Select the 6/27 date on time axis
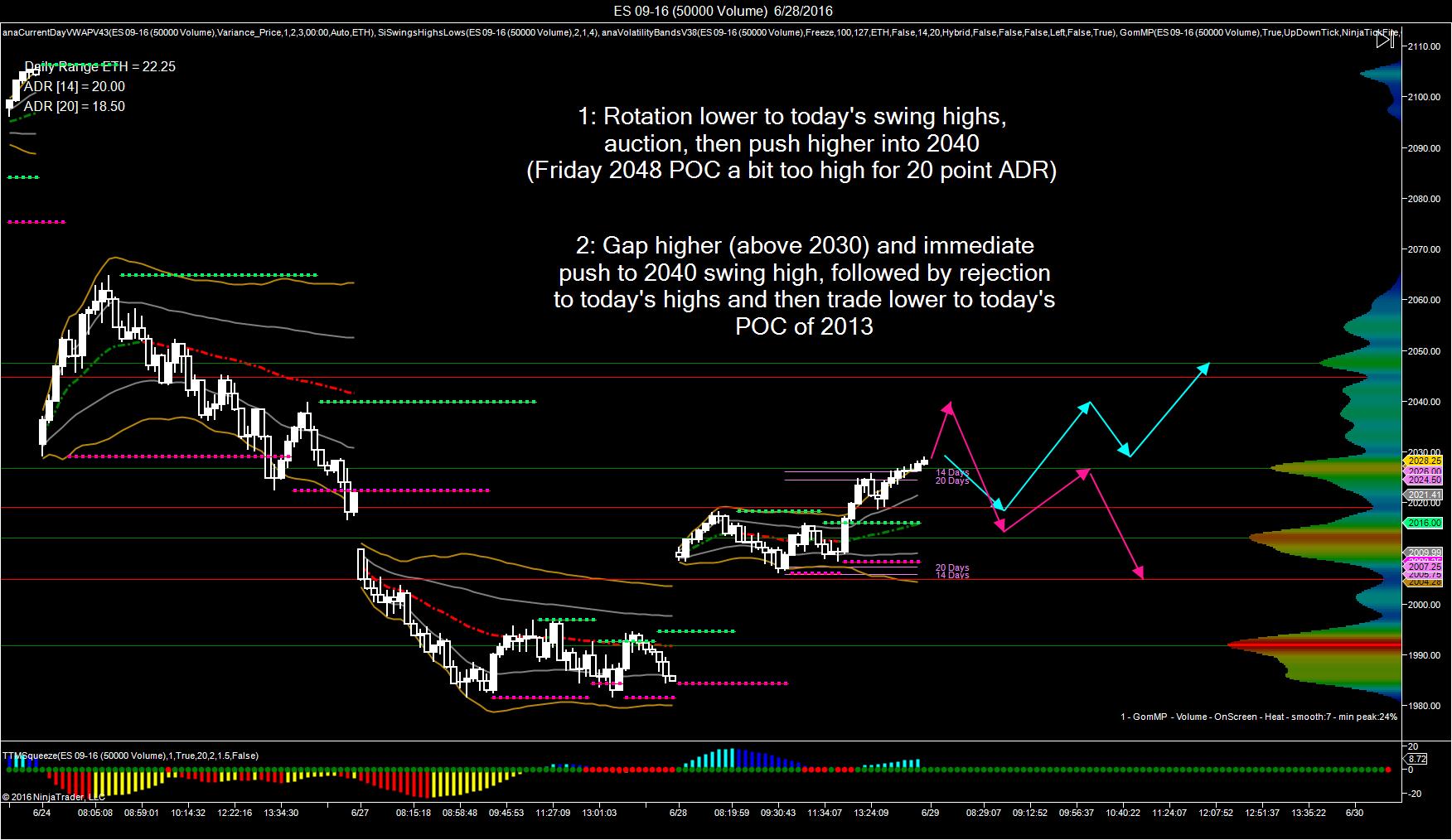The image size is (1452, 840). [360, 813]
